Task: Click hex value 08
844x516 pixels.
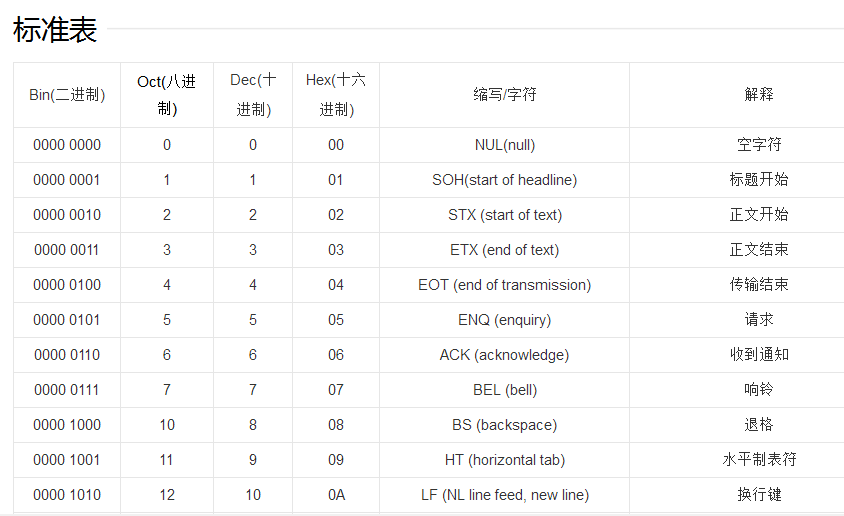Action: coord(336,425)
